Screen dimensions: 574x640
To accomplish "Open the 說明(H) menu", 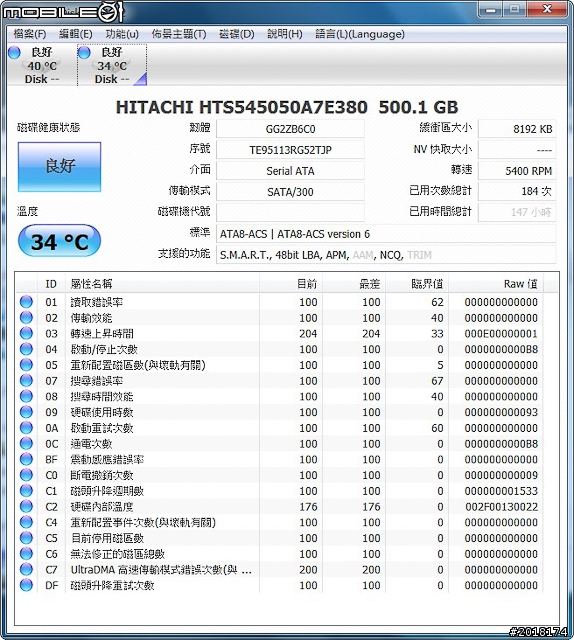I will (285, 34).
